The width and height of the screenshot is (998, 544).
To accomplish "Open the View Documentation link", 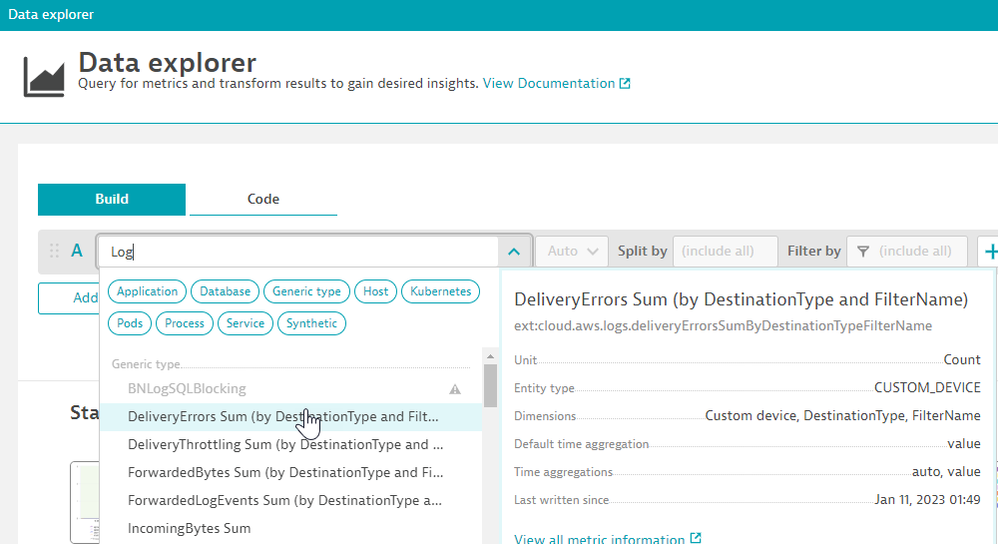I will [x=548, y=84].
